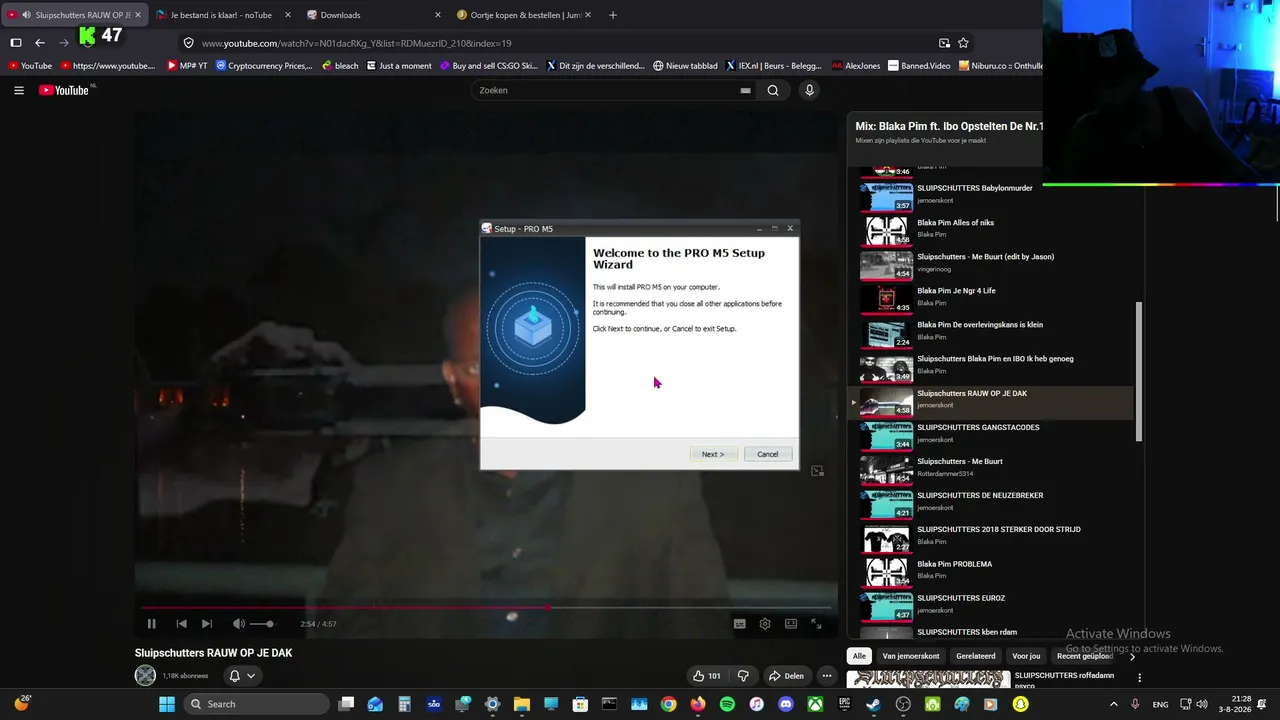Open the Xbox app from the taskbar

click(815, 704)
